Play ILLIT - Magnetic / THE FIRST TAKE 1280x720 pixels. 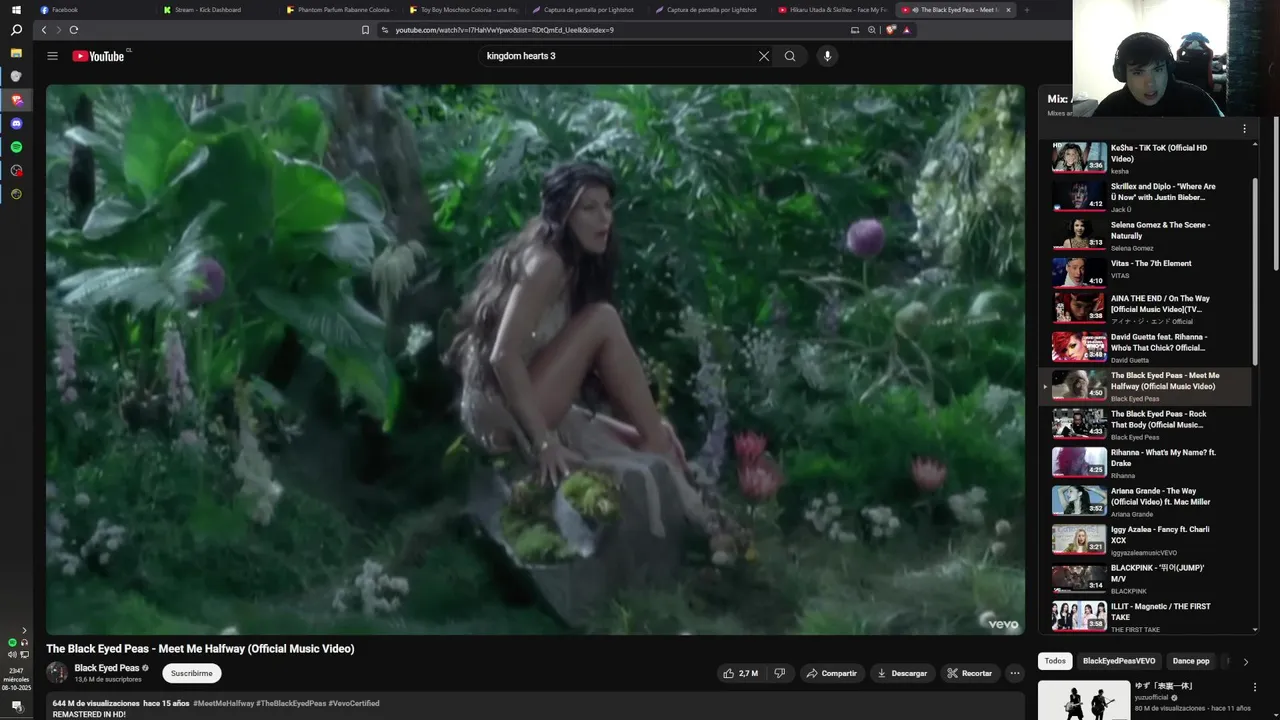pyautogui.click(x=1145, y=617)
